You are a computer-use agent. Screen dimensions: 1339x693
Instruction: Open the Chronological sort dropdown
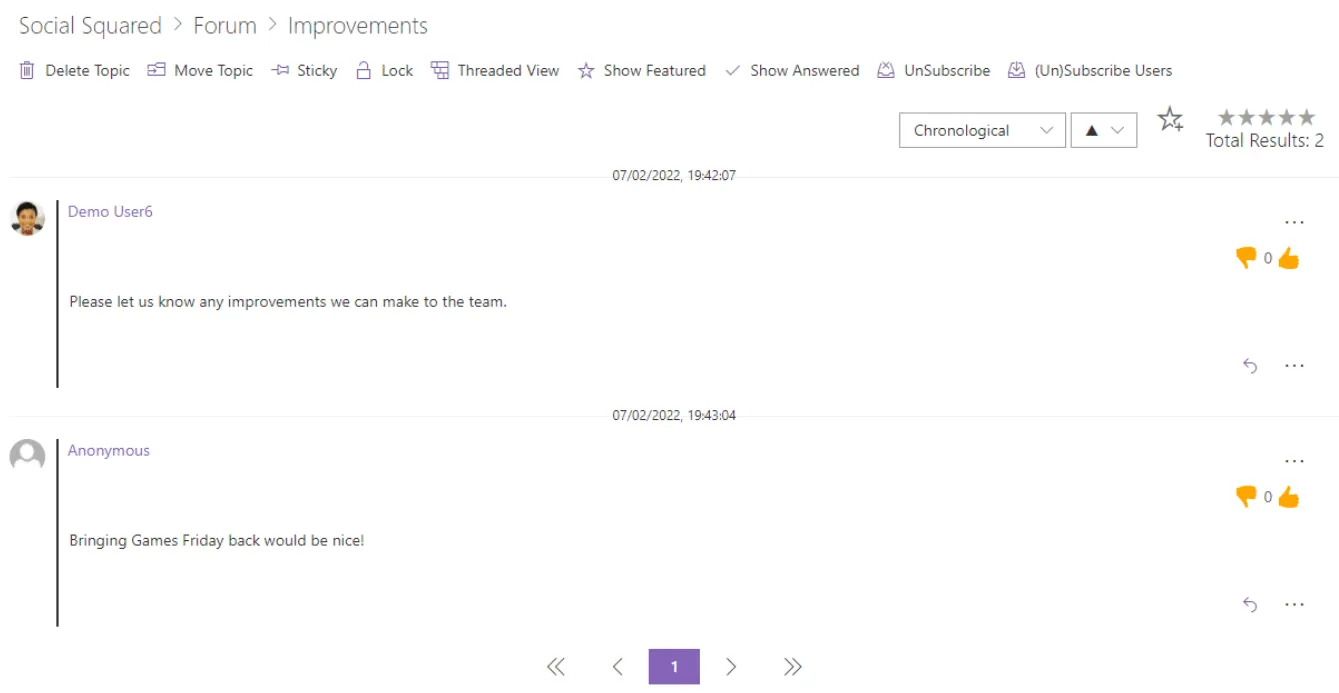pyautogui.click(x=981, y=130)
